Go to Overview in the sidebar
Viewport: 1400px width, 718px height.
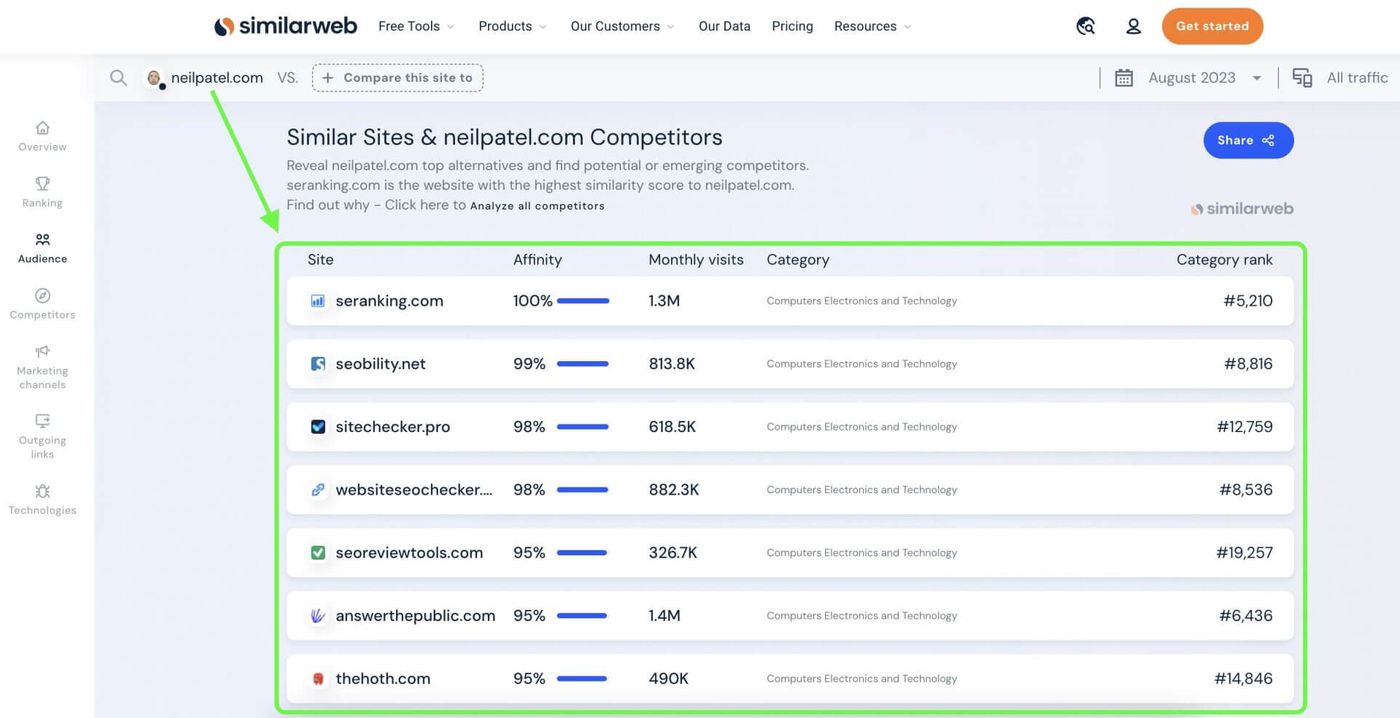[x=42, y=136]
